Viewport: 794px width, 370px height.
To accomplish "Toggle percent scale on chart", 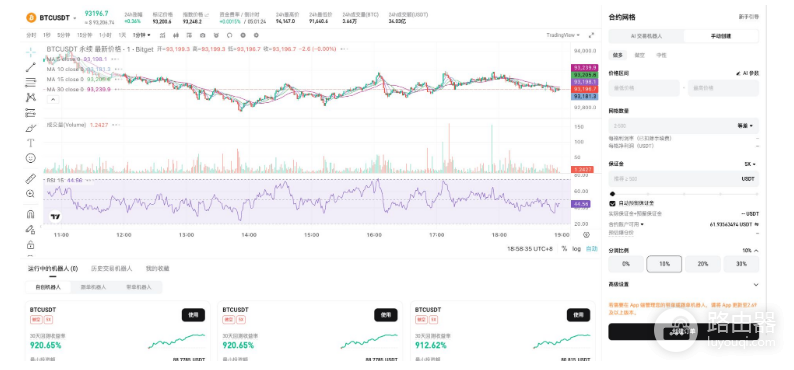I will (564, 249).
